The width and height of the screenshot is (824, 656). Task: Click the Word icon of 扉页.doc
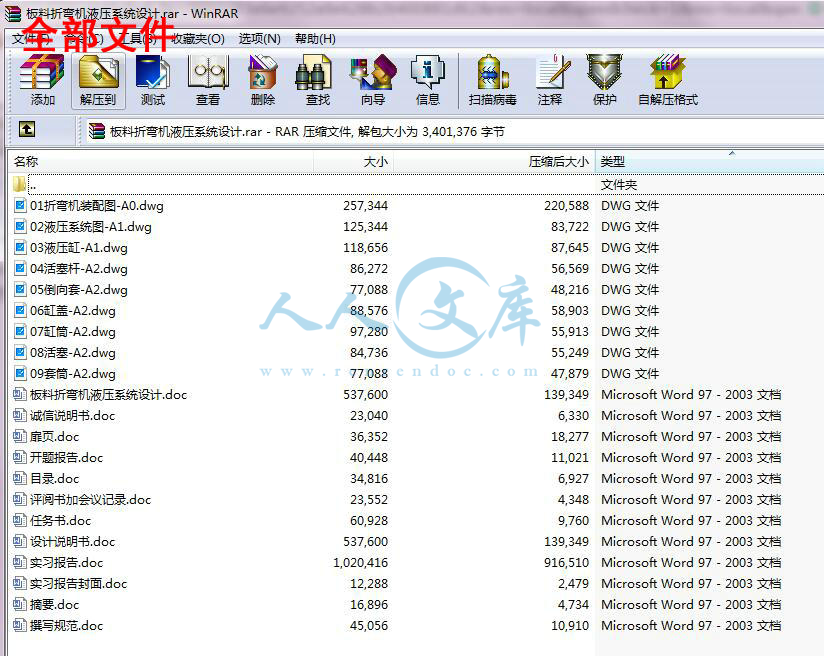coord(20,436)
